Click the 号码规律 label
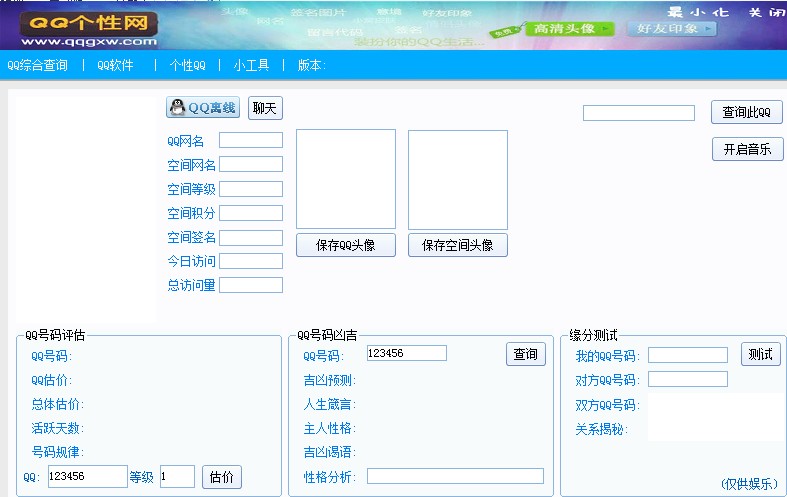The height and width of the screenshot is (497, 787). pyautogui.click(x=57, y=452)
